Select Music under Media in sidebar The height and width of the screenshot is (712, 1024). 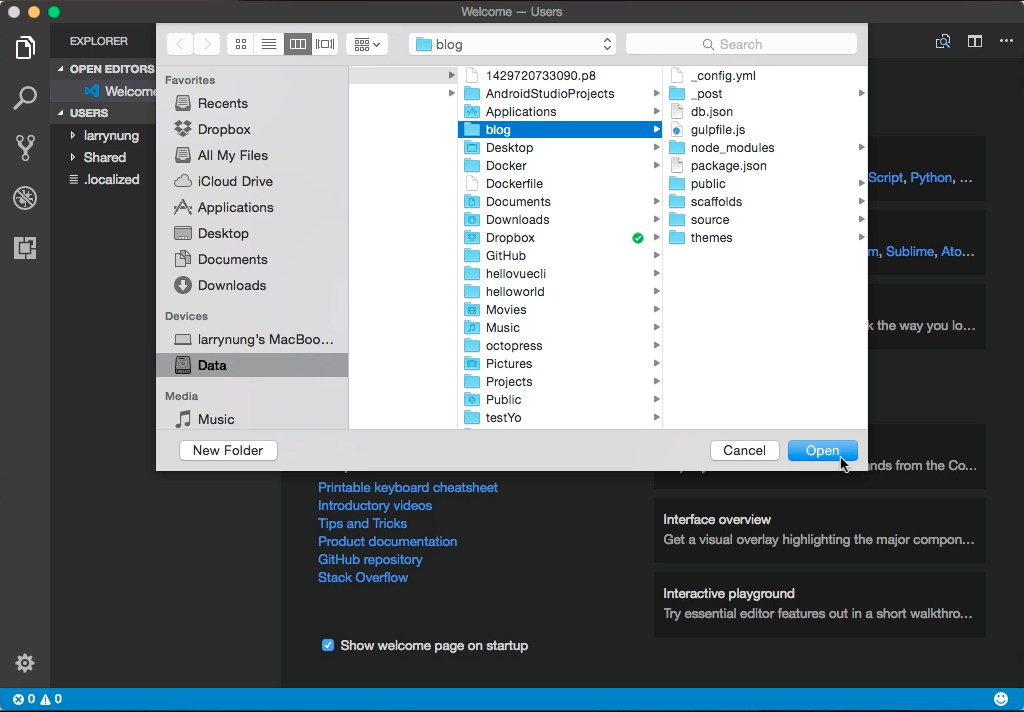click(252, 419)
